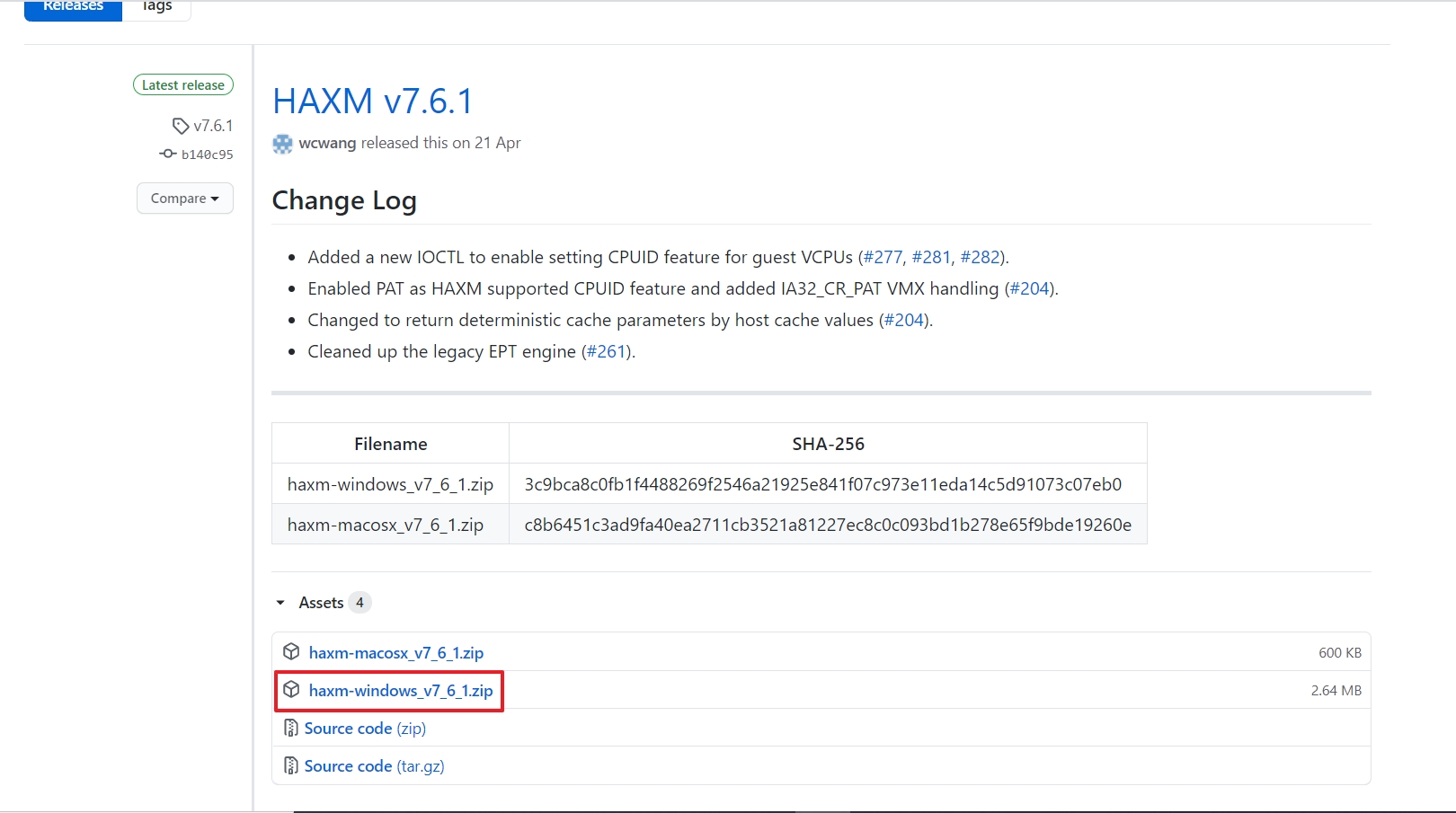The width and height of the screenshot is (1456, 813).
Task: Click the 2.64 MB file size
Action: click(x=1336, y=691)
